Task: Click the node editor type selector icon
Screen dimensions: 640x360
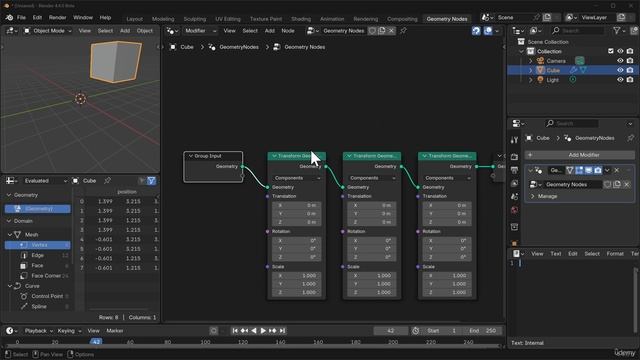Action: click(x=172, y=31)
